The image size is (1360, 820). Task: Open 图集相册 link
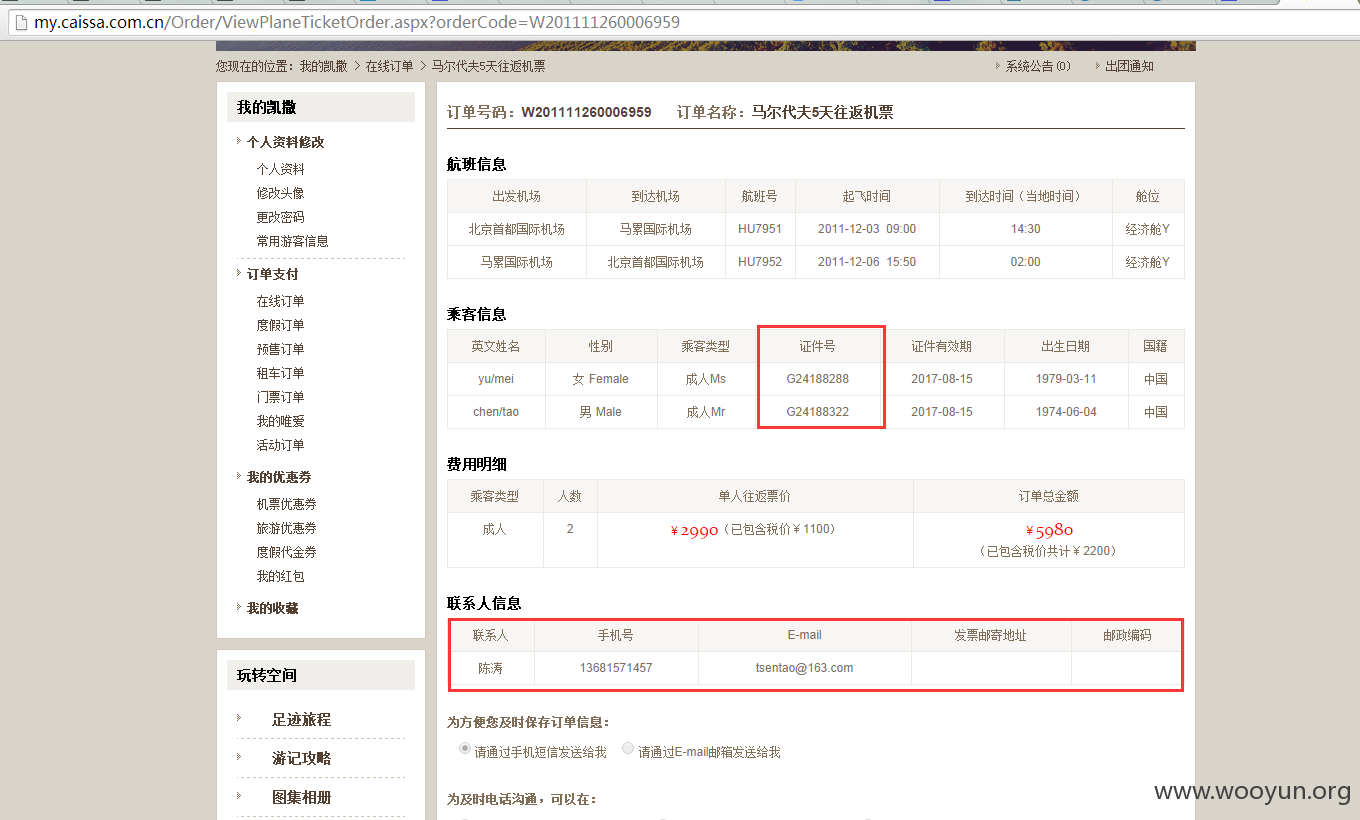[301, 797]
